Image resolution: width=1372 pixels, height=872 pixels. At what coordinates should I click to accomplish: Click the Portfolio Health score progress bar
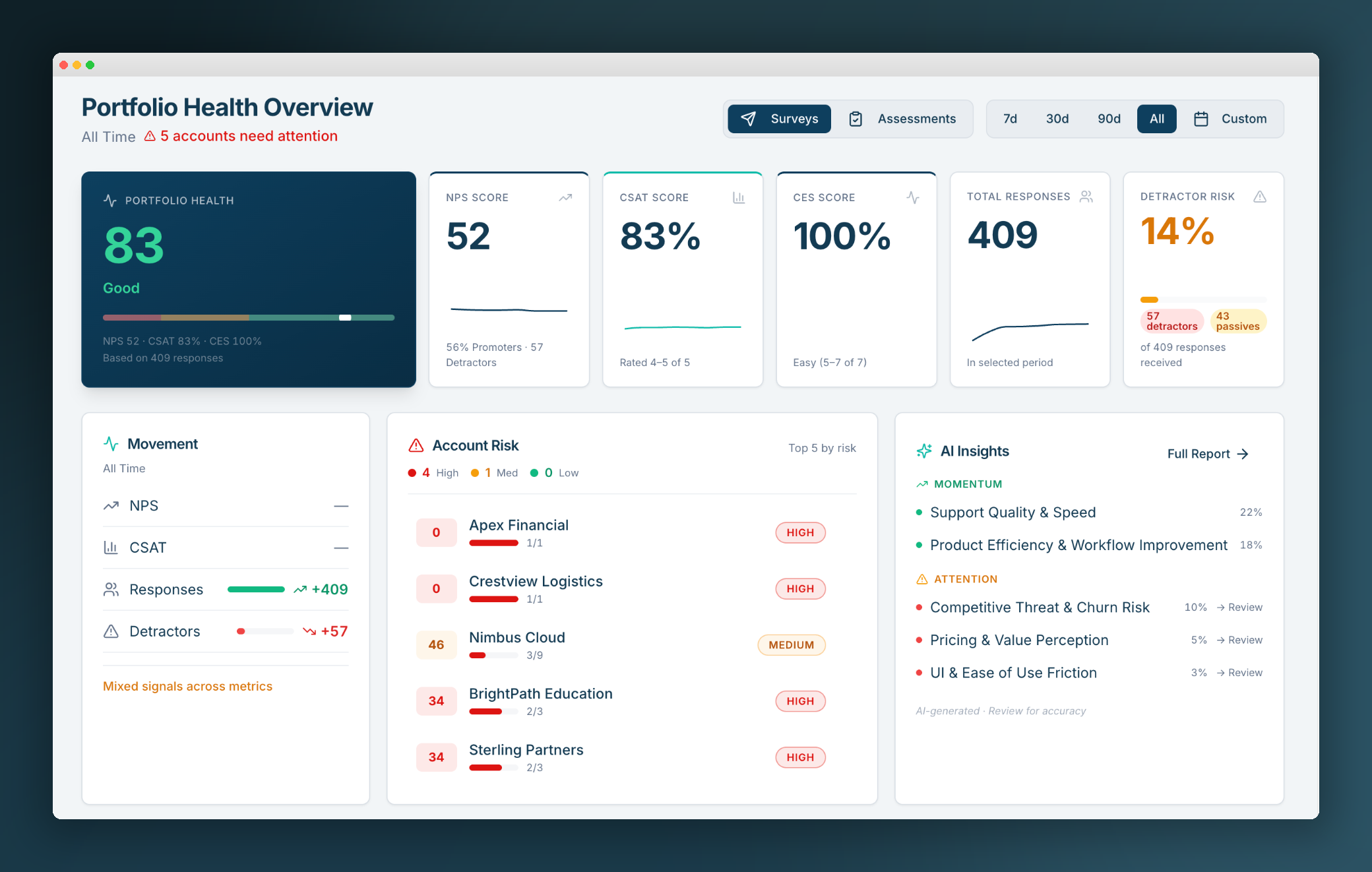pyautogui.click(x=249, y=318)
